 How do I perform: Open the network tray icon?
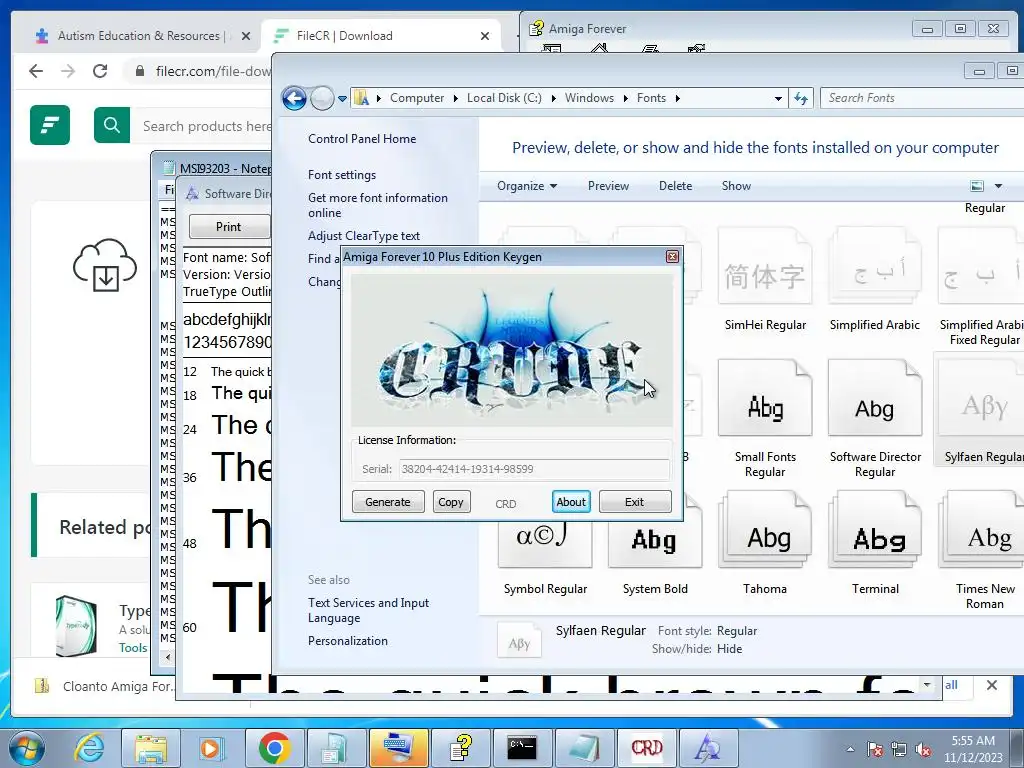899,750
